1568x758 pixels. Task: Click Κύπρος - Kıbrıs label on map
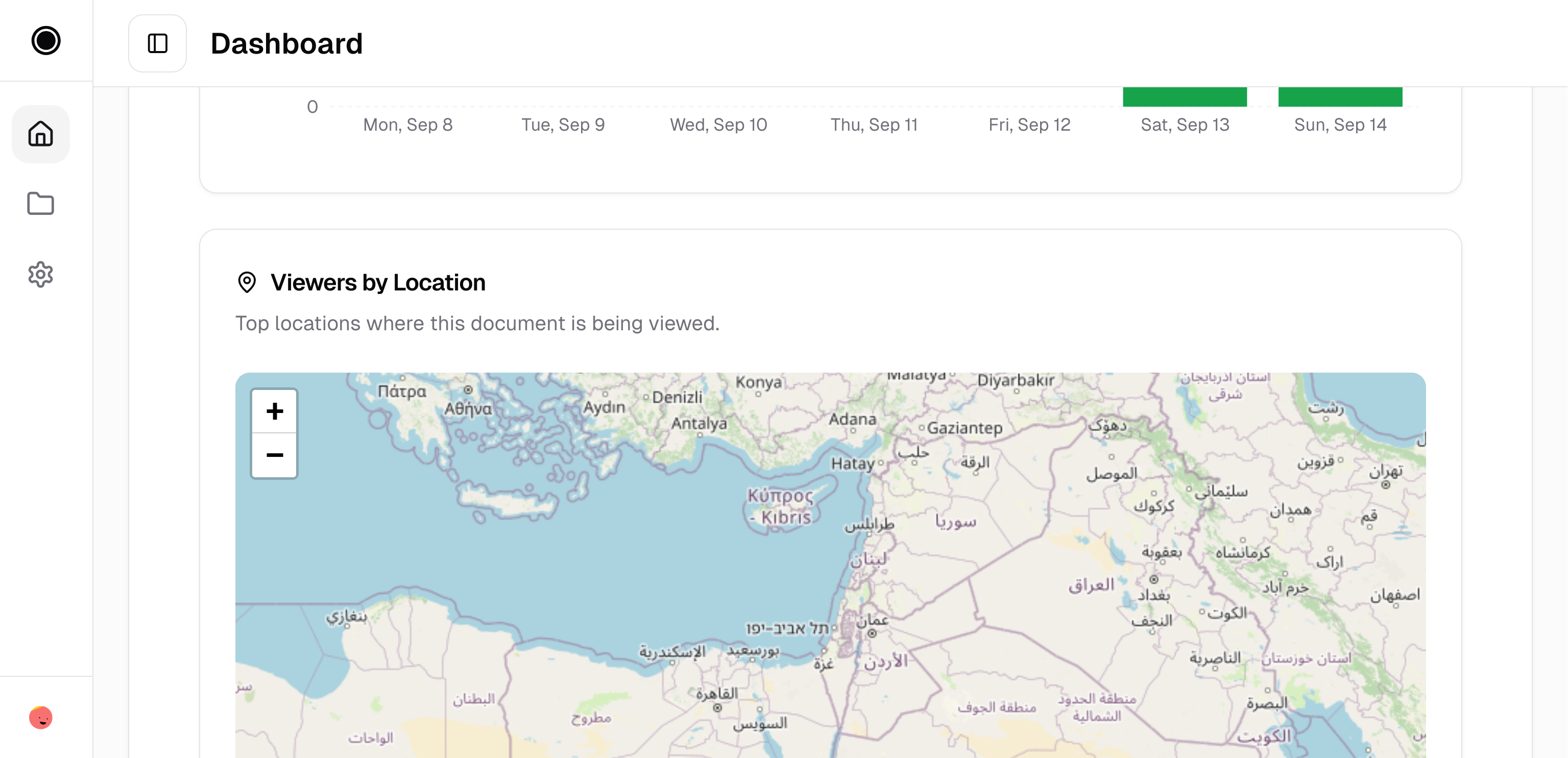780,506
